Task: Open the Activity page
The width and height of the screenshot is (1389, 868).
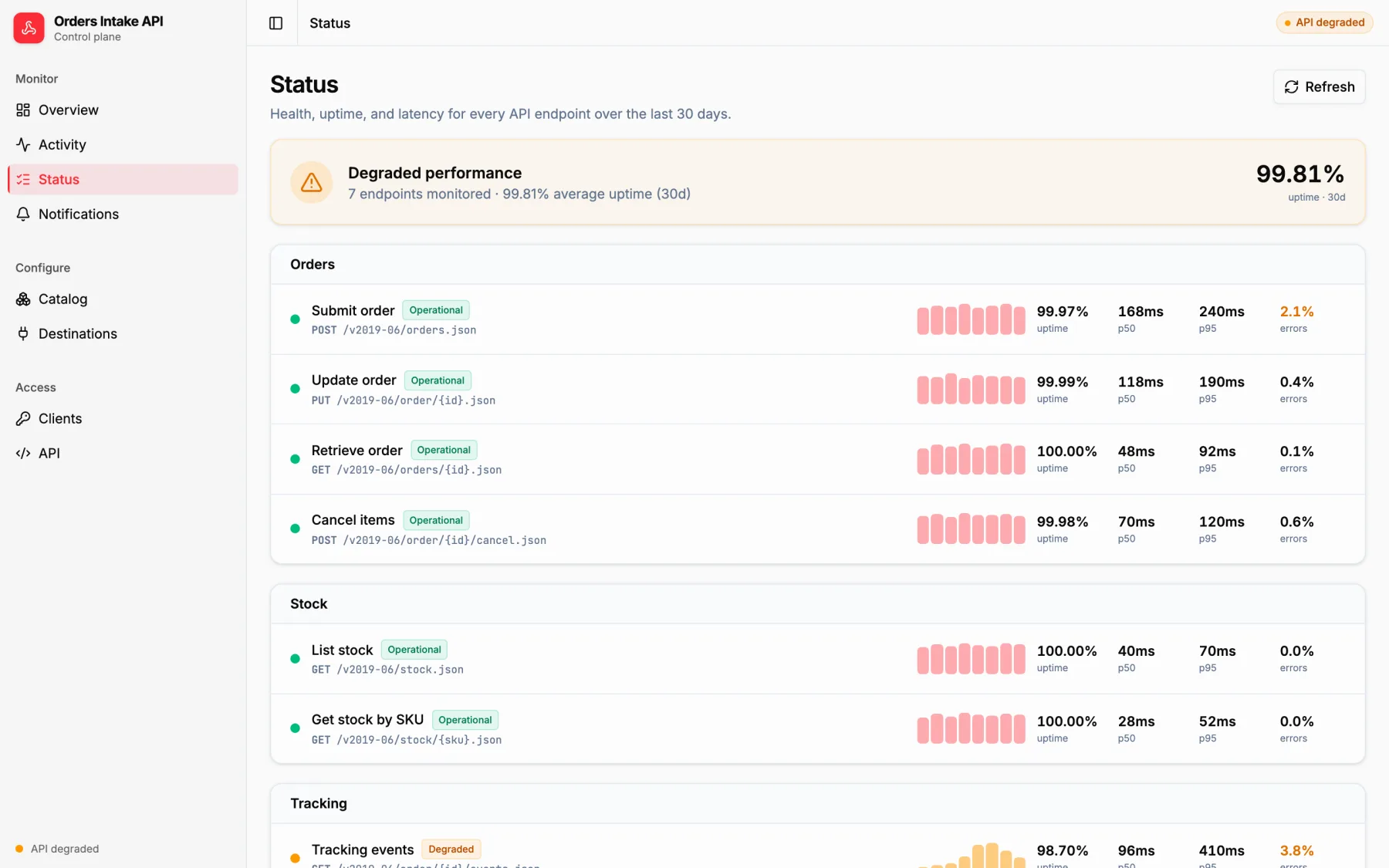Action: 123,144
